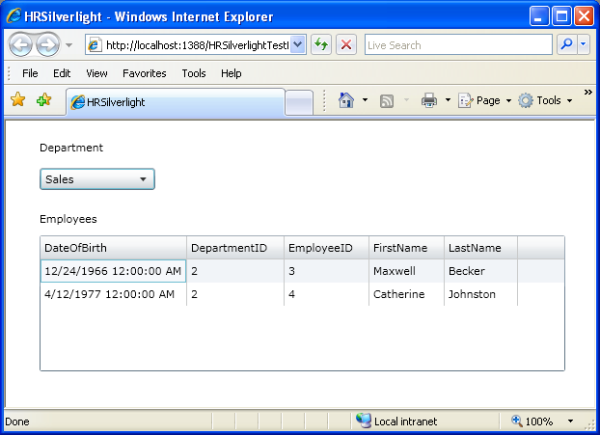
Task: Sort by FirstName column header
Action: click(406, 248)
